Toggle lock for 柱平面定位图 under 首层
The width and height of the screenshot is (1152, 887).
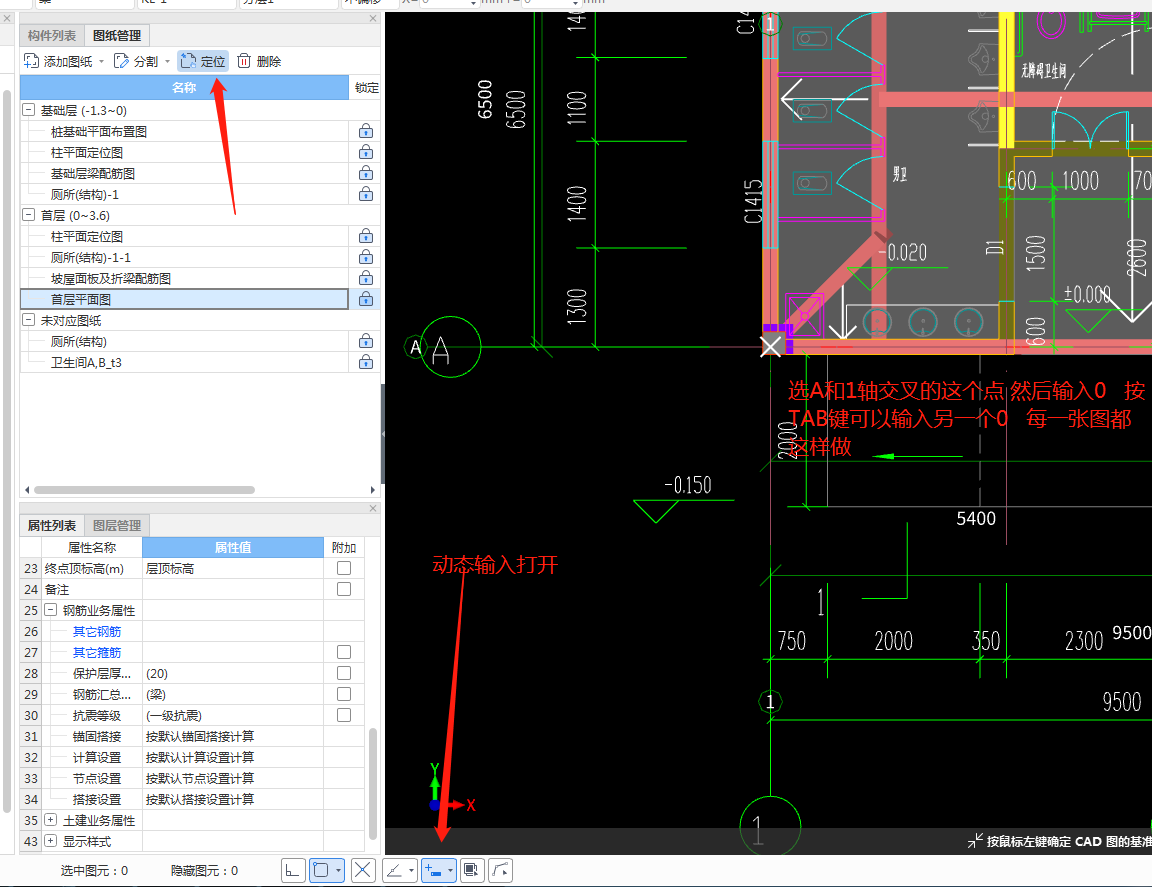click(x=365, y=236)
